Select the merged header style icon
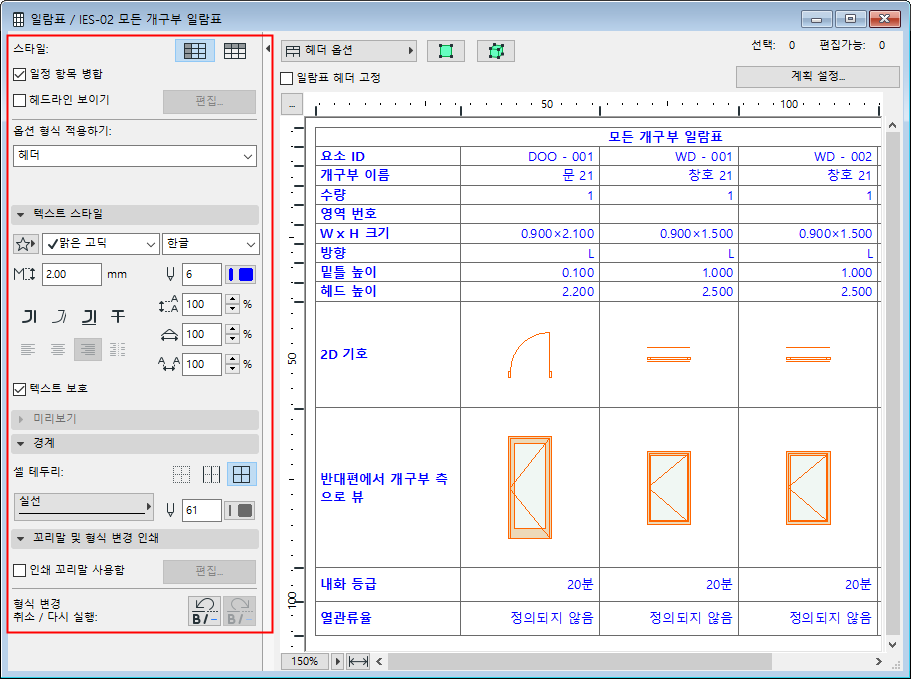 [195, 49]
